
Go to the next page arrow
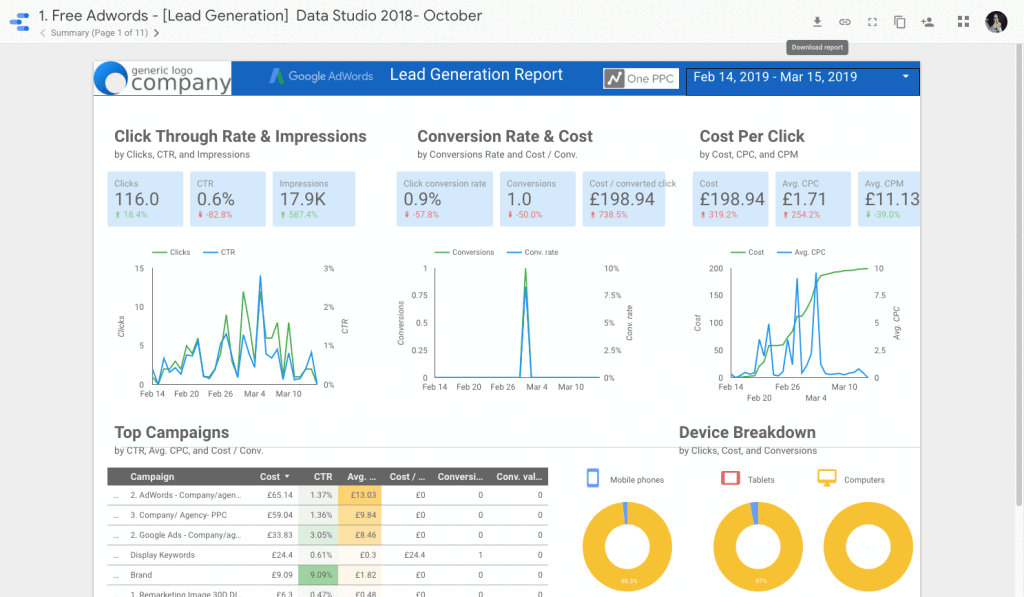pyautogui.click(x=156, y=33)
